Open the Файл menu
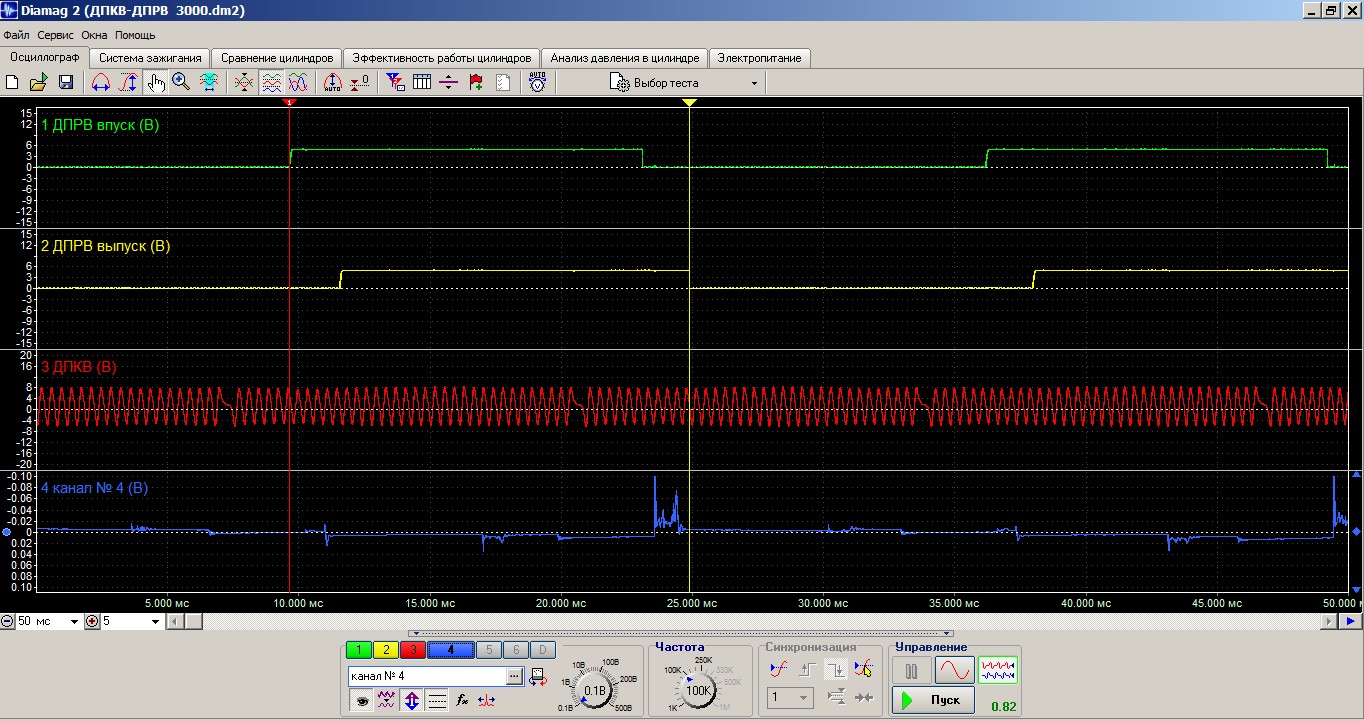Screen dimensions: 1364x721 pyautogui.click(x=17, y=35)
